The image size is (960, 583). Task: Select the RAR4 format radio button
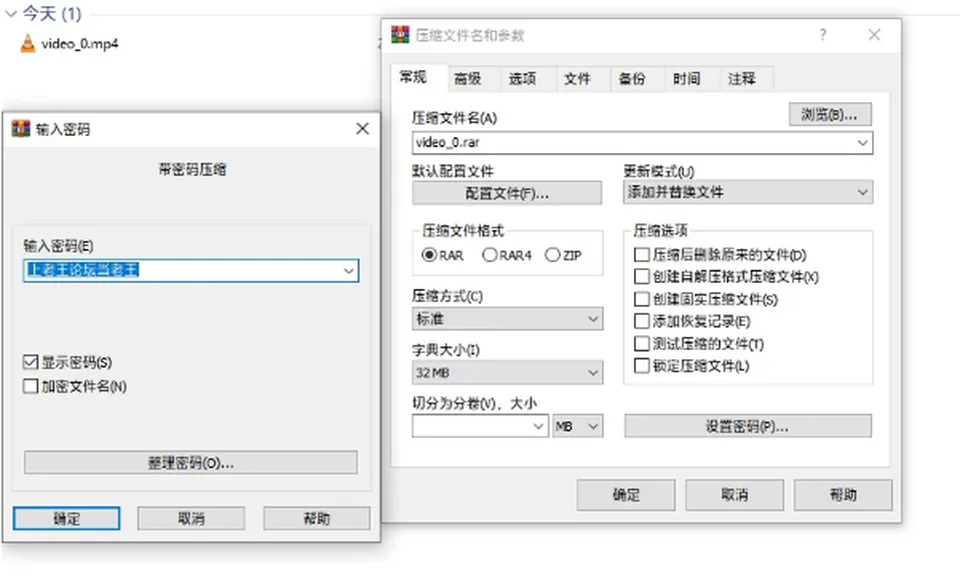[x=490, y=255]
